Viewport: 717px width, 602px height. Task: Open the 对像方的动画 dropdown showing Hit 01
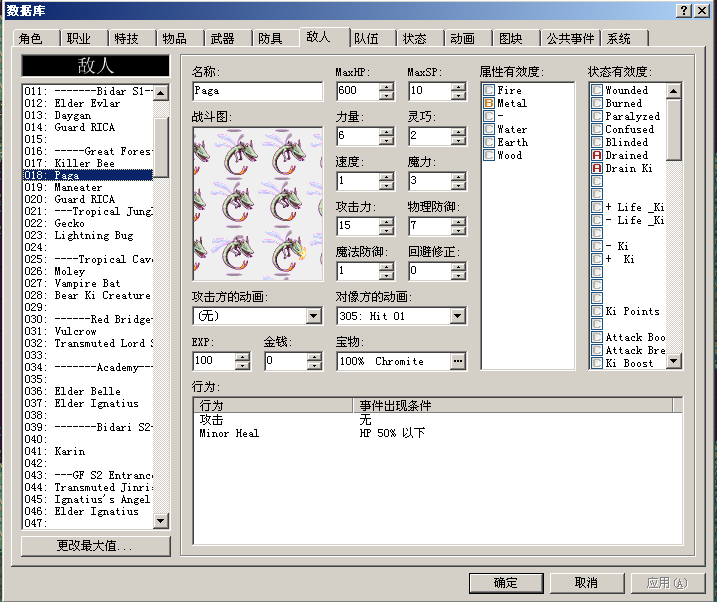pos(457,316)
